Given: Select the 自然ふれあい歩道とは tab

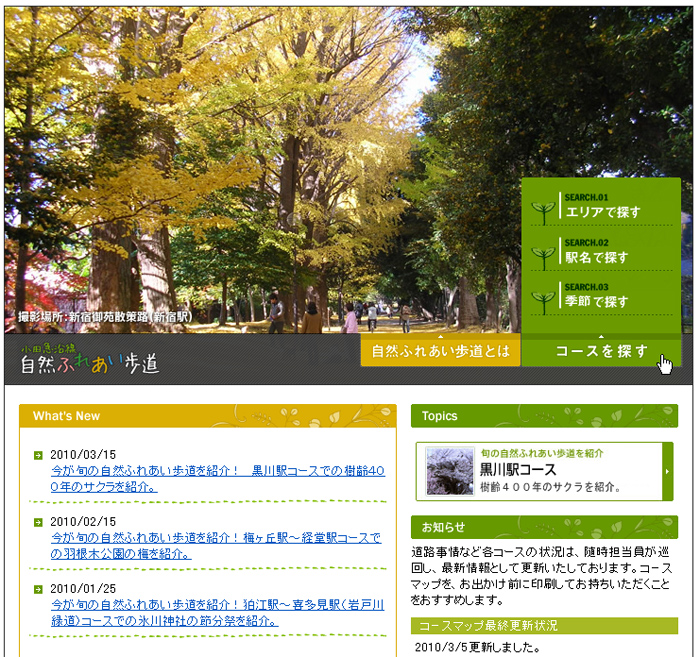Looking at the screenshot, I should point(440,350).
